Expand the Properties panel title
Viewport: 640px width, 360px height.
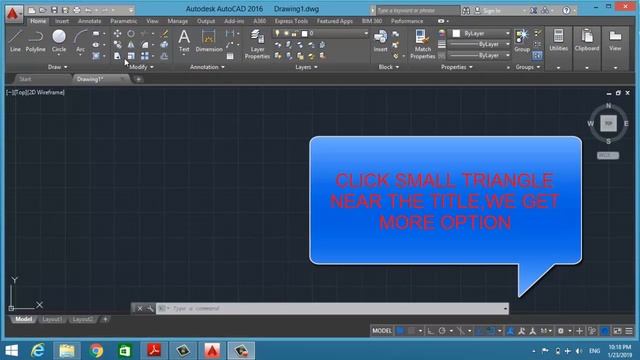pos(456,67)
